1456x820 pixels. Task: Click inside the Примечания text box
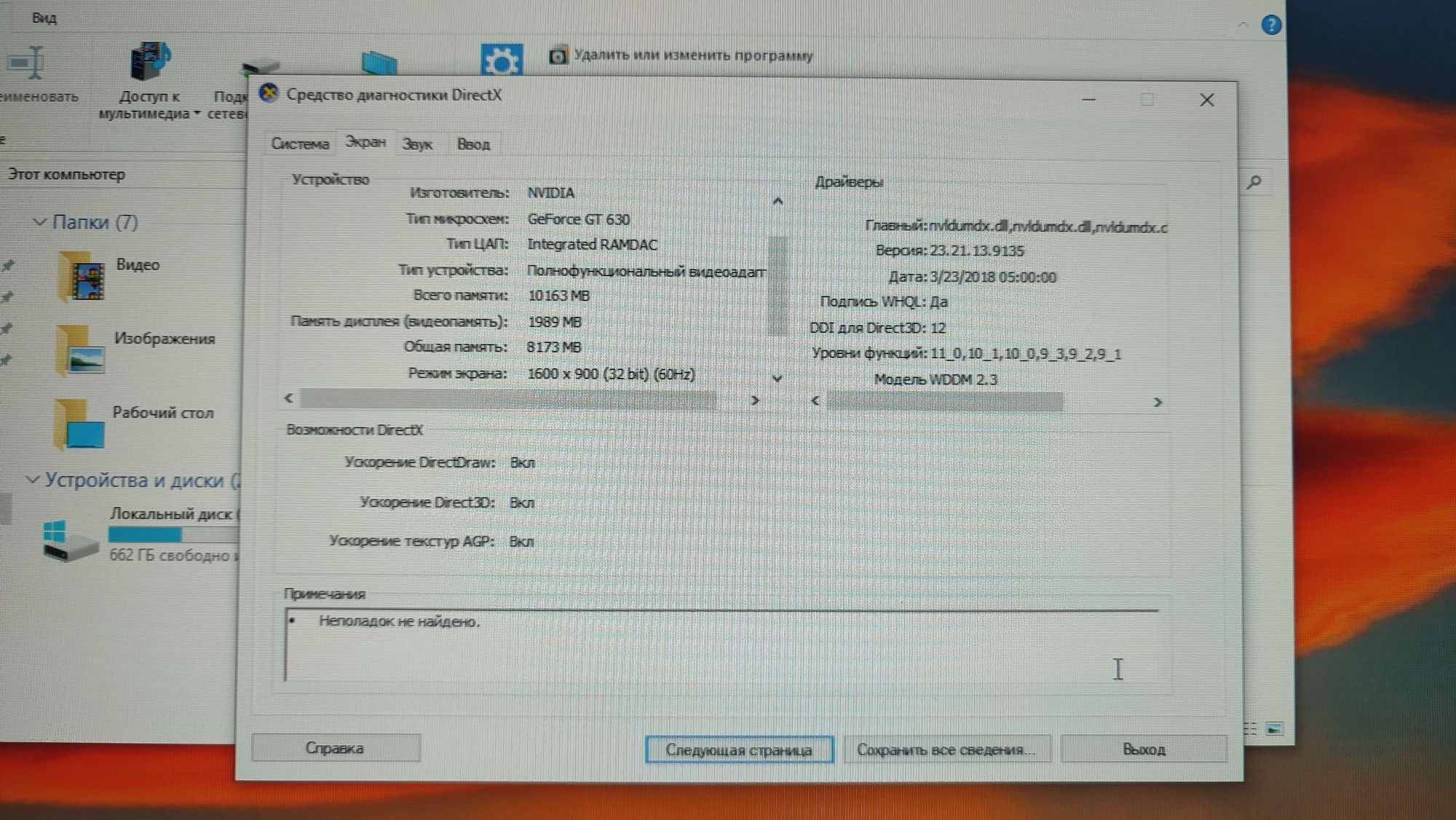click(x=721, y=645)
